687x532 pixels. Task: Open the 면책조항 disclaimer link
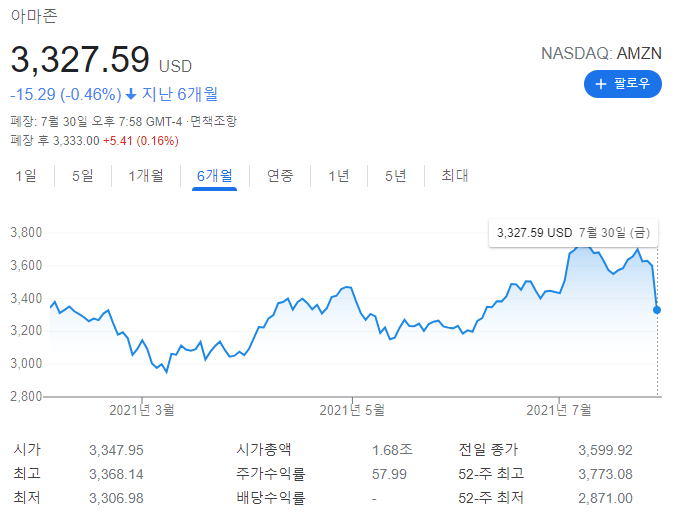point(213,121)
